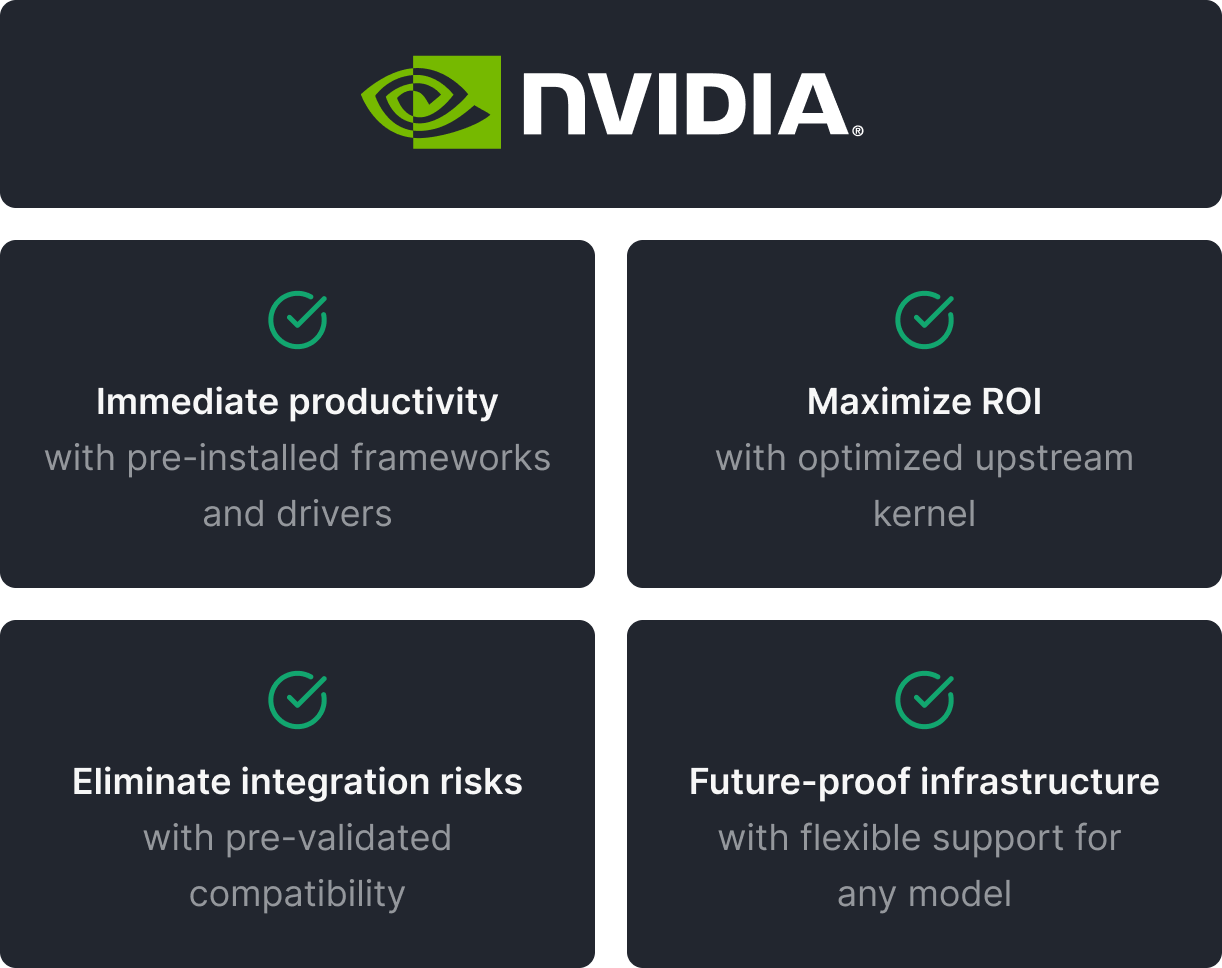Click the registered trademark symbol beside NVIDIA
Viewport: 1222px width, 968px height.
[858, 131]
